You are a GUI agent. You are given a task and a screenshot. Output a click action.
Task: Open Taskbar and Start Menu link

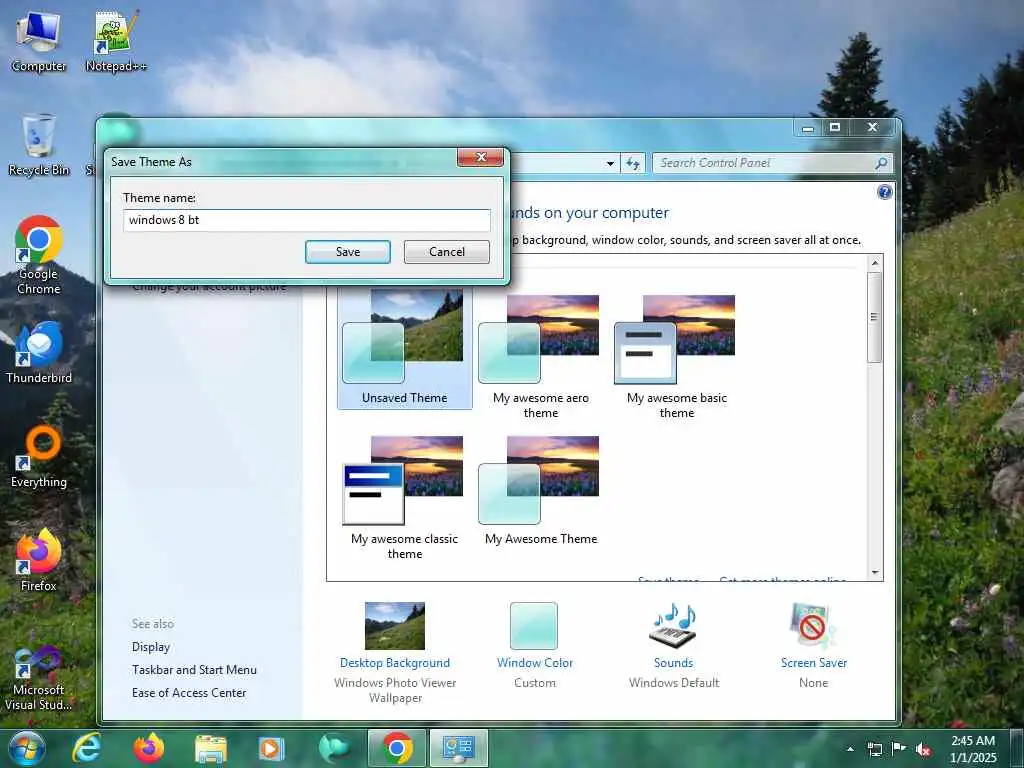pyautogui.click(x=194, y=670)
